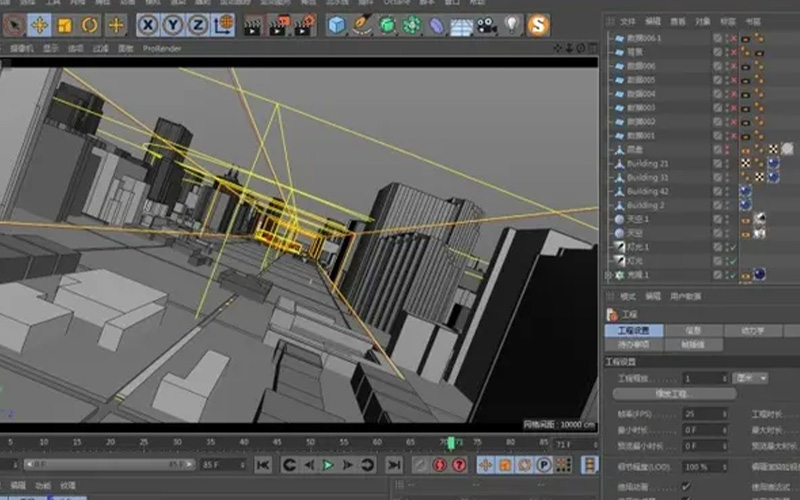Select the 背景 object row
800x500 pixels.
click(x=635, y=52)
